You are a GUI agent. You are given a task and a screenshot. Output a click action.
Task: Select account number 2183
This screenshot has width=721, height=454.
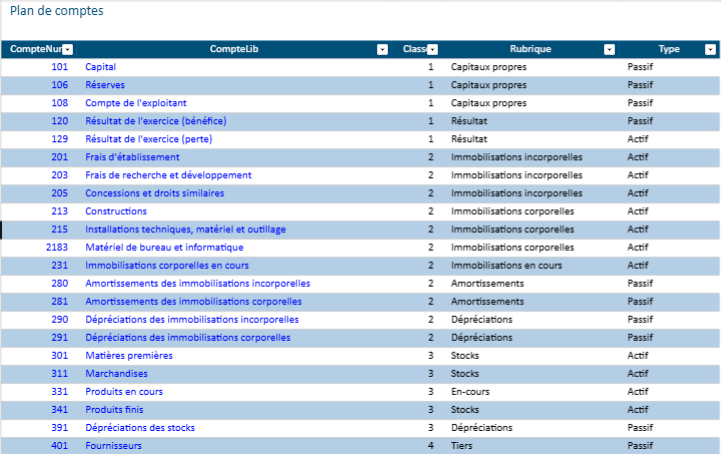click(57, 247)
